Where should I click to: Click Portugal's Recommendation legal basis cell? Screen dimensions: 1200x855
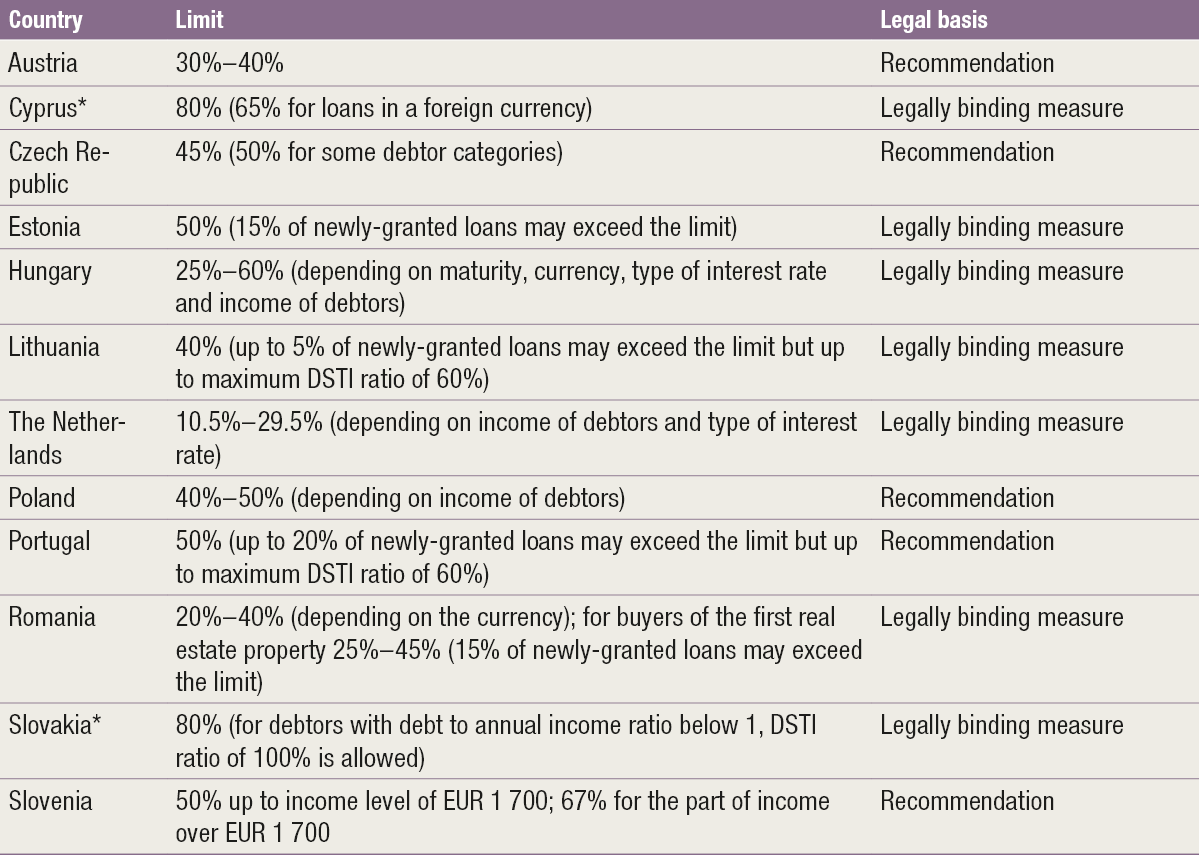967,541
